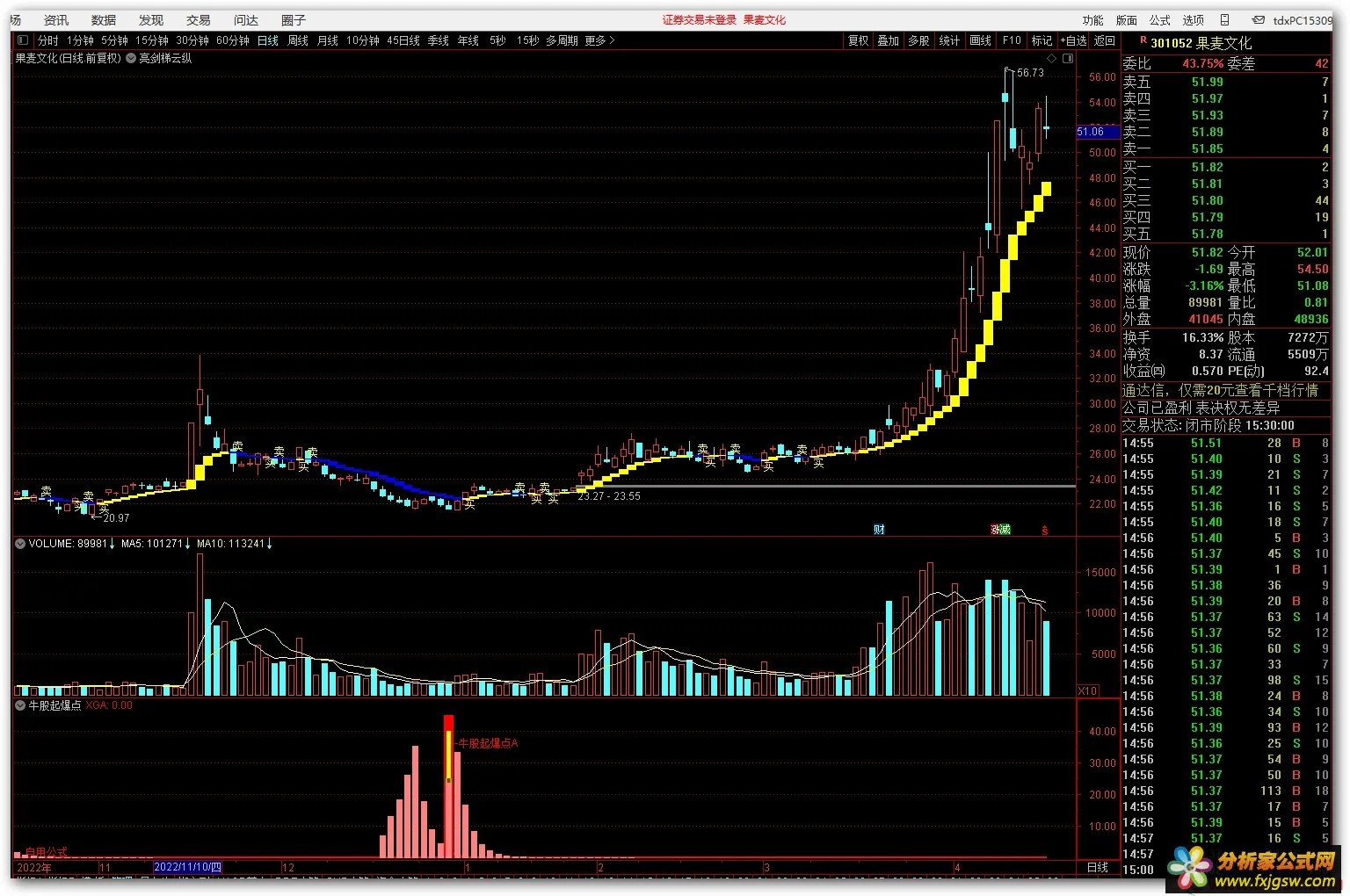Screen dimensions: 1350x896
Task: Click the 统计 statistics button
Action: coord(949,40)
